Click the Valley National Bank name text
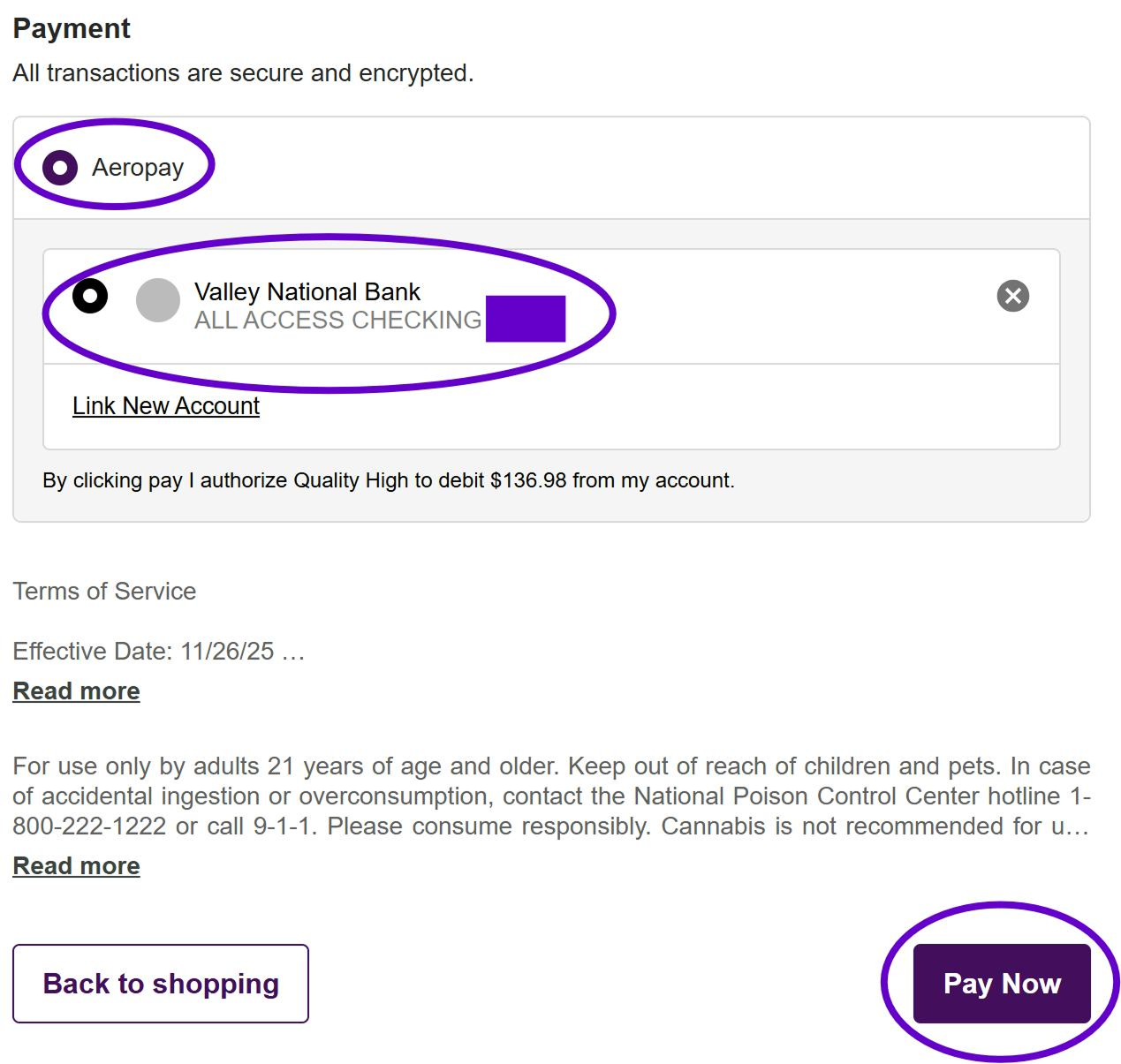 307,292
